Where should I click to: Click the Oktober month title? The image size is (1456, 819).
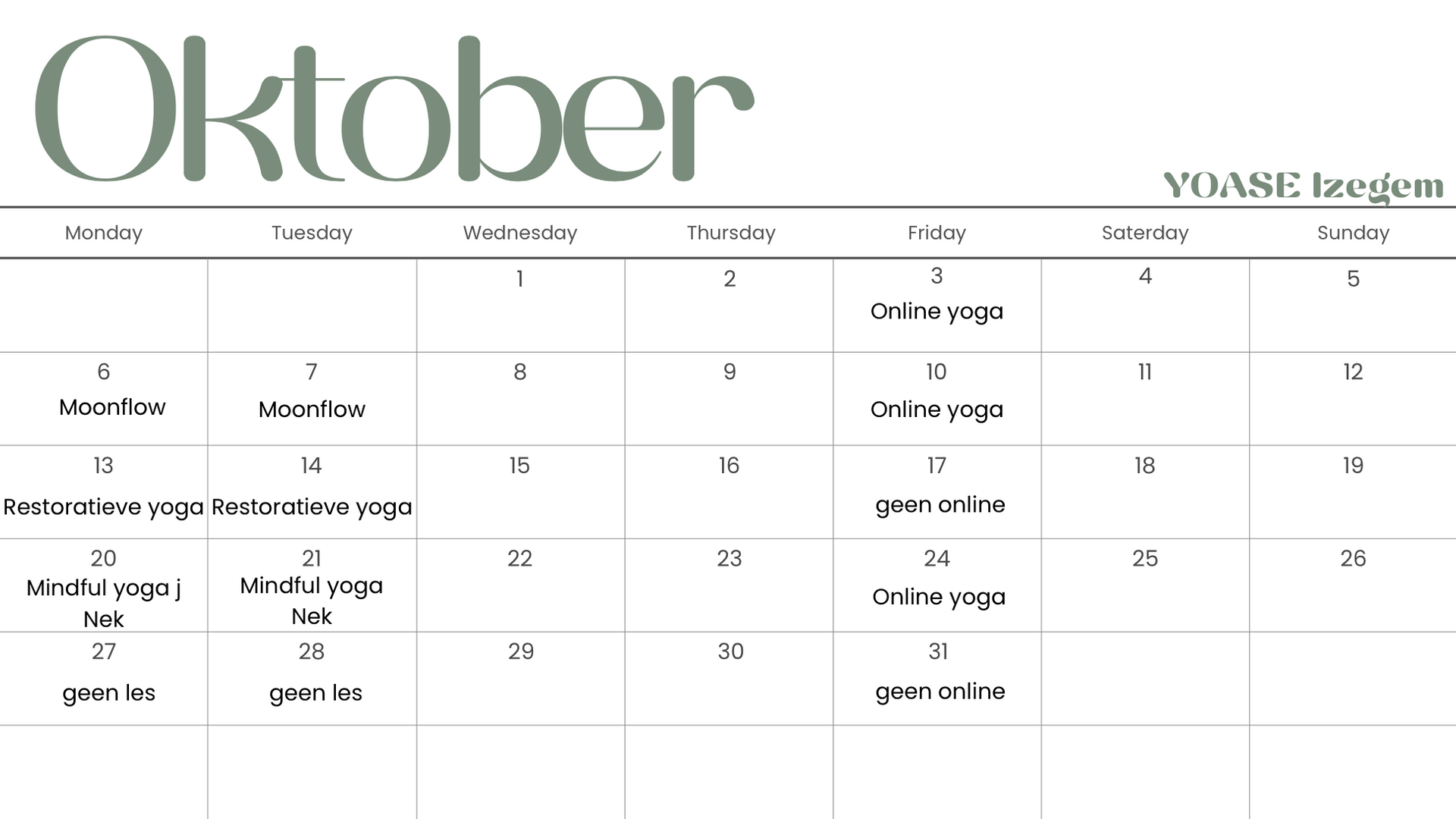coord(394,110)
